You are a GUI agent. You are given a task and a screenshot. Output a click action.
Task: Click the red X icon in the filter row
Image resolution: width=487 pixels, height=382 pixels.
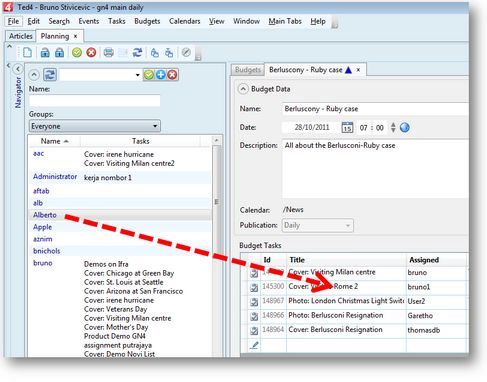click(x=172, y=75)
